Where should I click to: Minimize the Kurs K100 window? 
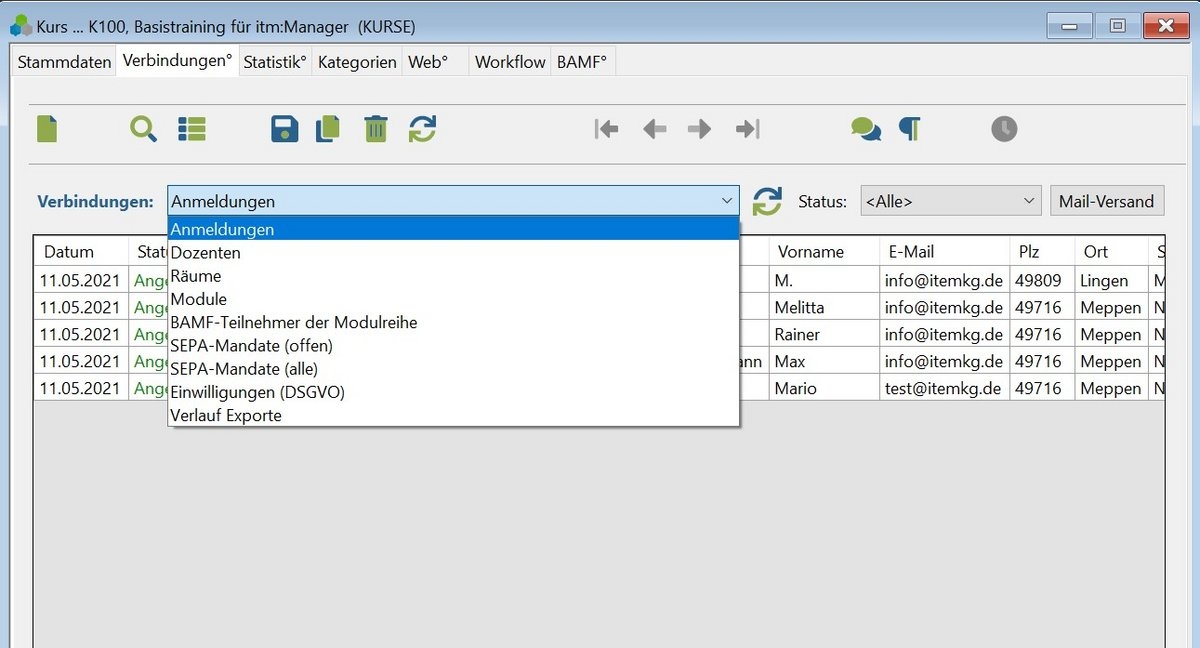(x=1069, y=26)
